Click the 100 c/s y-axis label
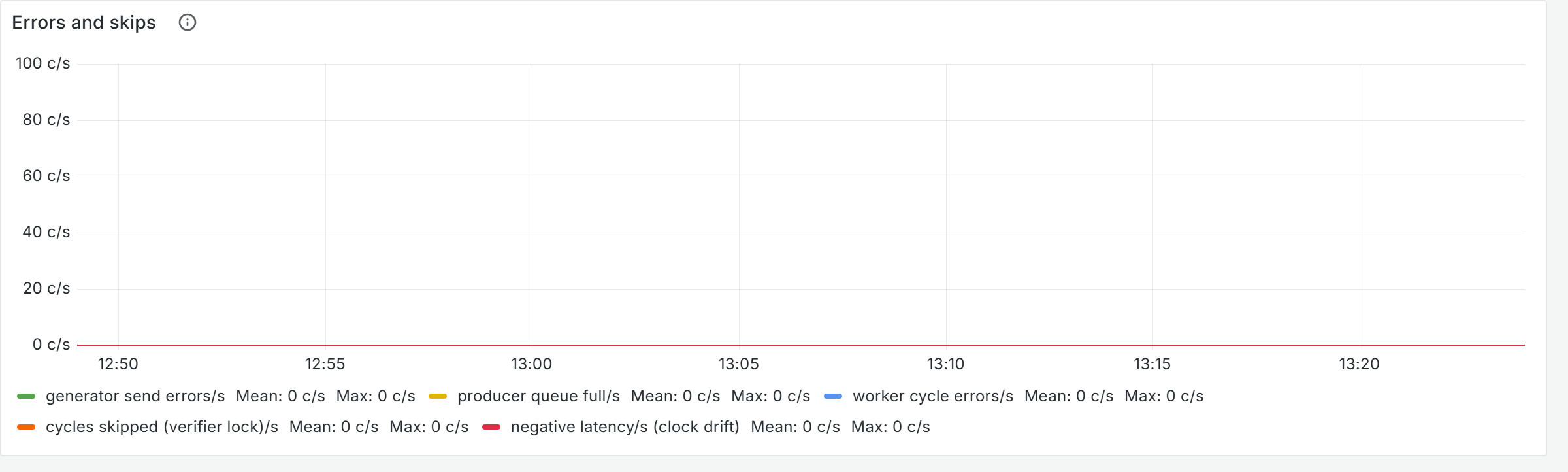The width and height of the screenshot is (1568, 472). tap(43, 63)
